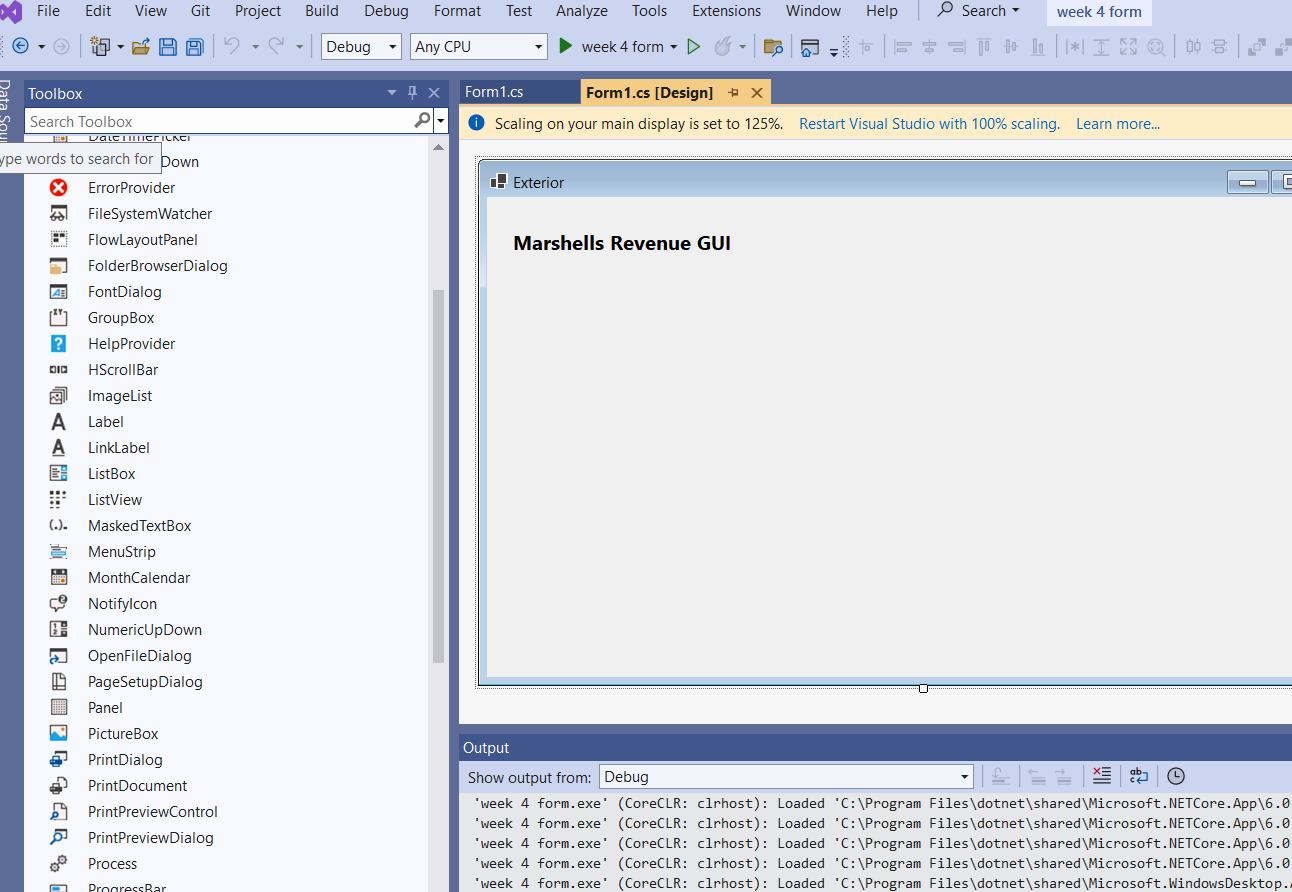The width and height of the screenshot is (1292, 892).
Task: Click the Save All icon
Action: click(x=193, y=46)
